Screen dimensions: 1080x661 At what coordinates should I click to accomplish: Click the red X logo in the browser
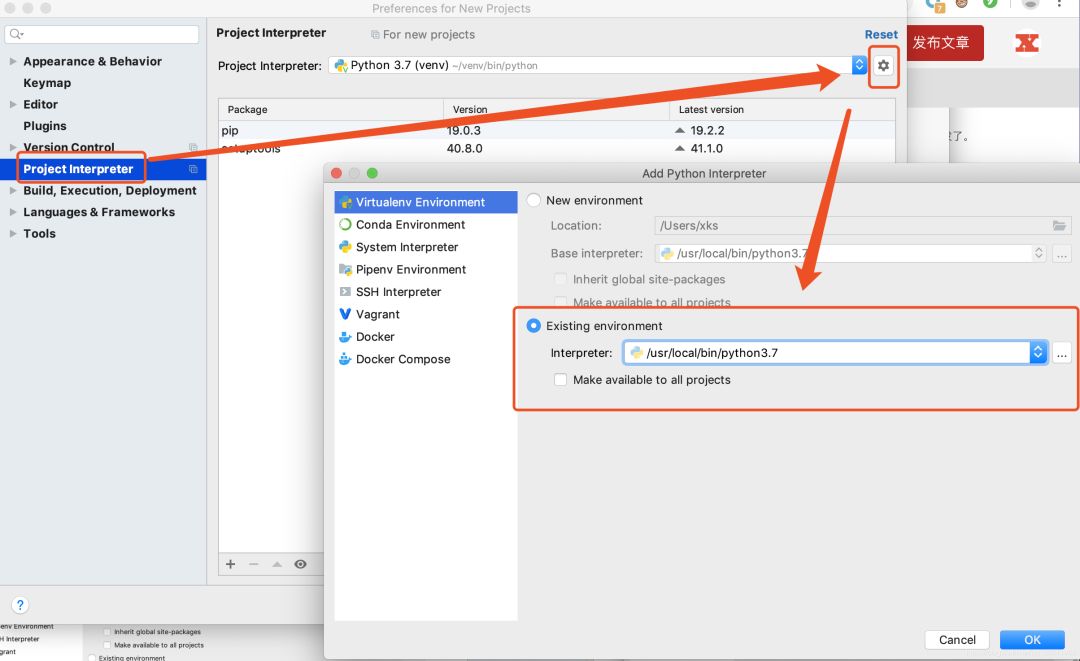click(1026, 43)
